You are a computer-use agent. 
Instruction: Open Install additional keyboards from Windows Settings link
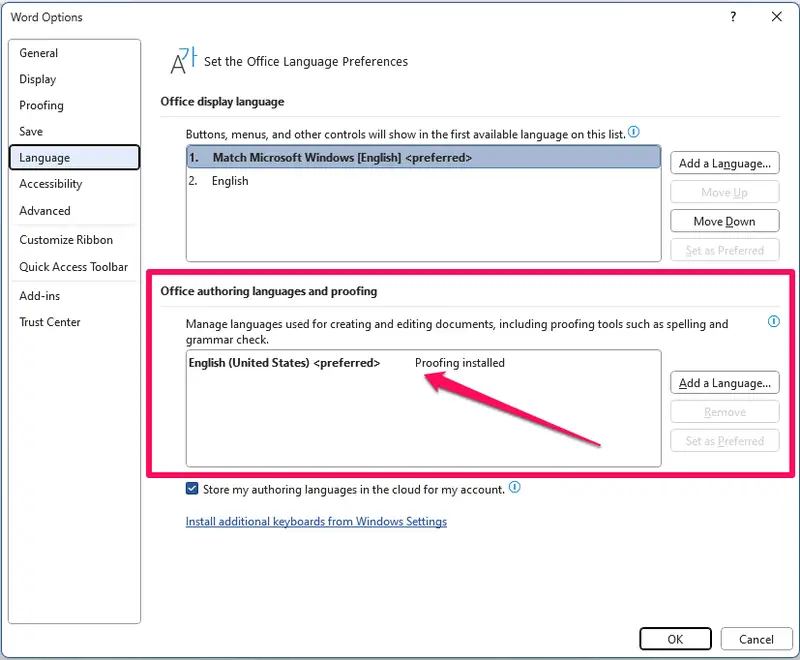(x=316, y=521)
